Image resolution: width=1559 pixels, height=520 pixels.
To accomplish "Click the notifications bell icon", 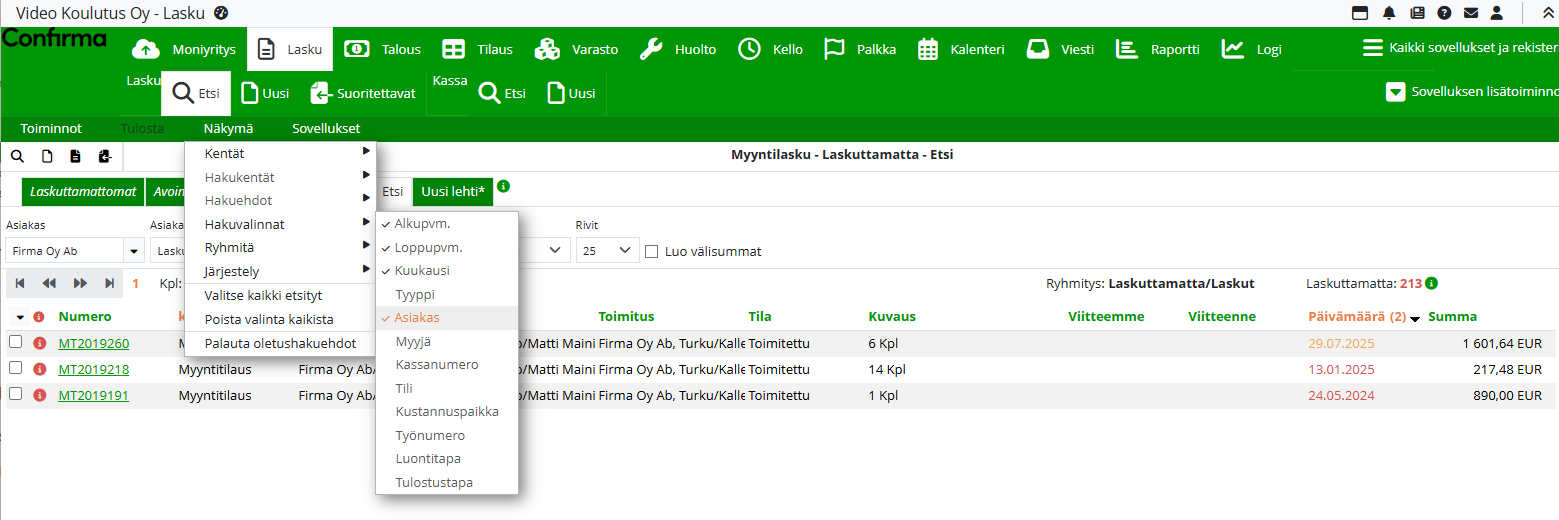I will (1389, 13).
